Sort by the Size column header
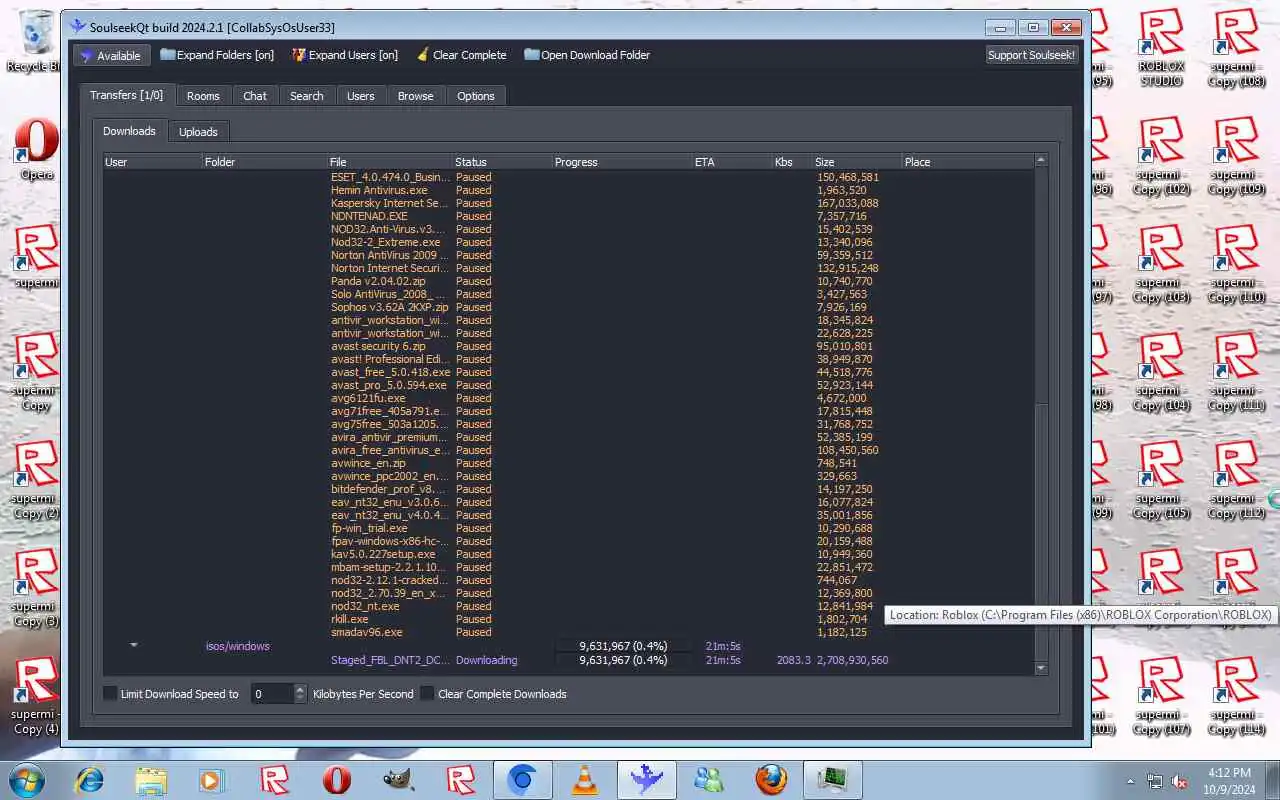This screenshot has width=1280, height=800. coord(857,162)
